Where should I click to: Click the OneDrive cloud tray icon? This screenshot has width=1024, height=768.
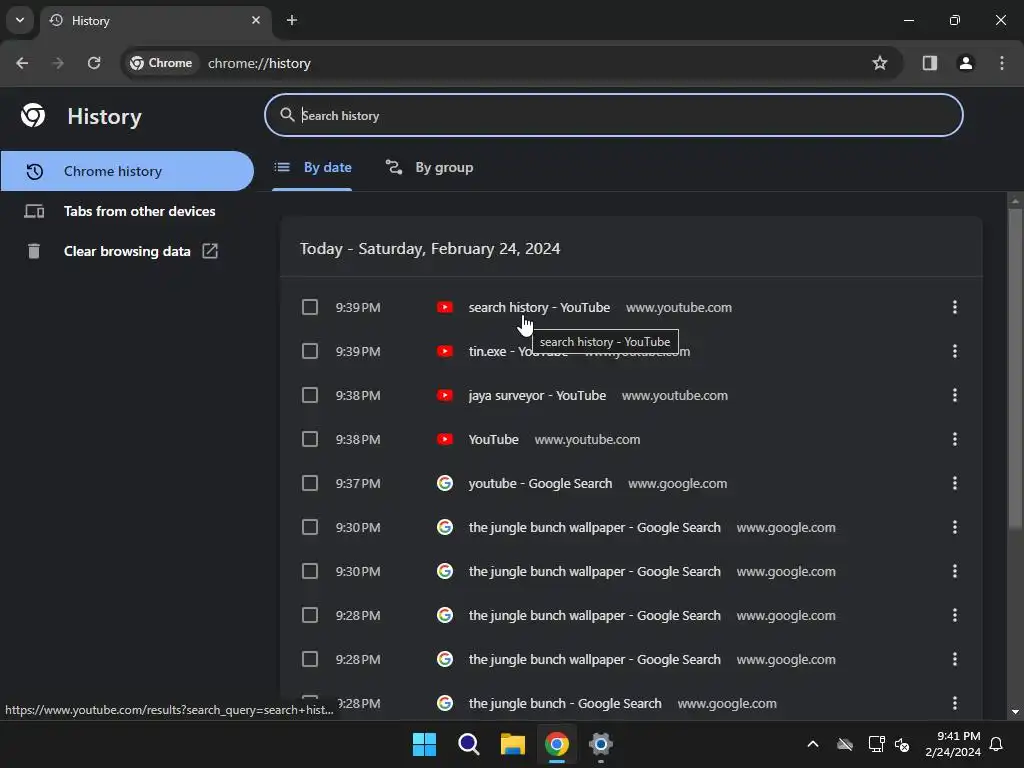845,744
